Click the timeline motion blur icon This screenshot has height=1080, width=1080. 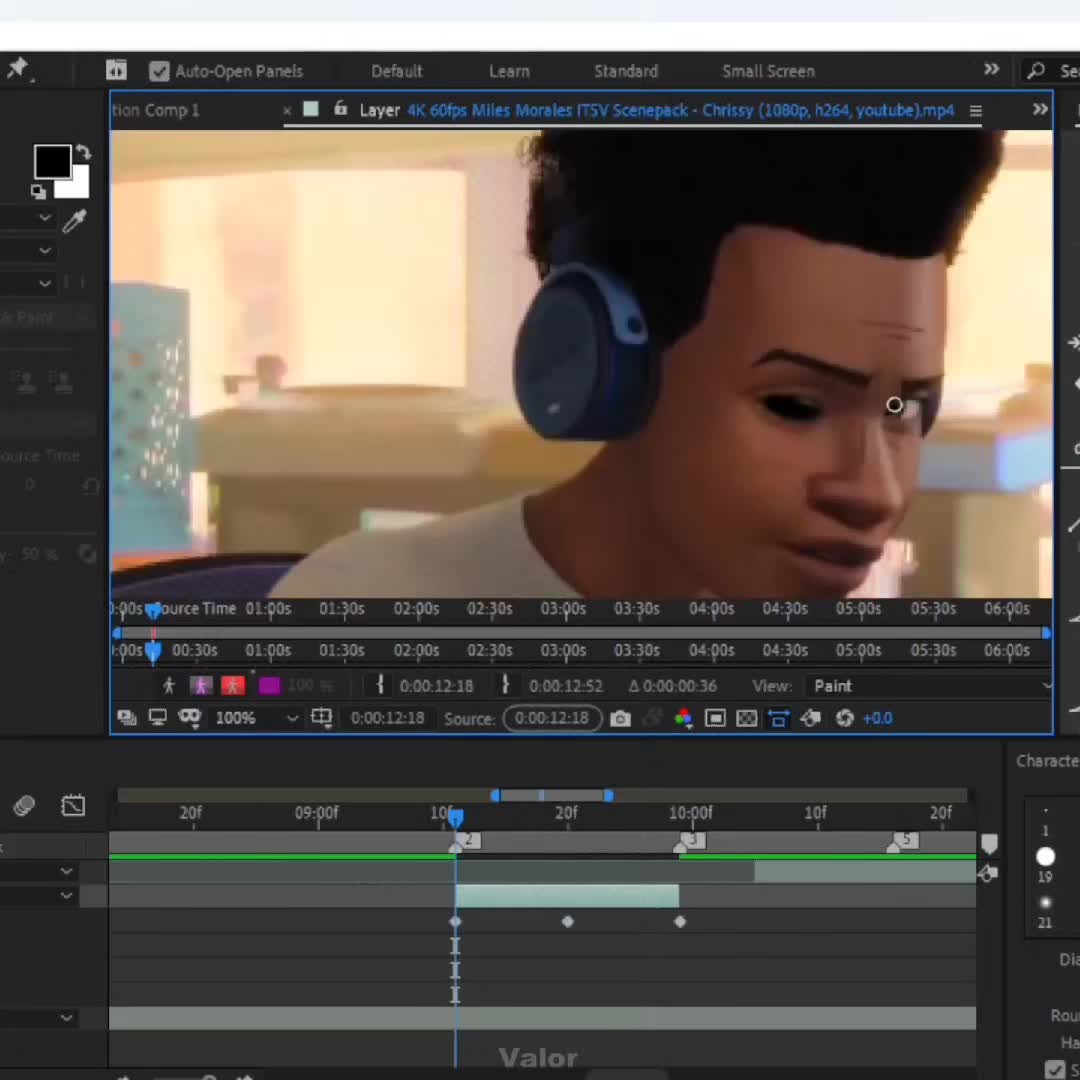coord(24,804)
